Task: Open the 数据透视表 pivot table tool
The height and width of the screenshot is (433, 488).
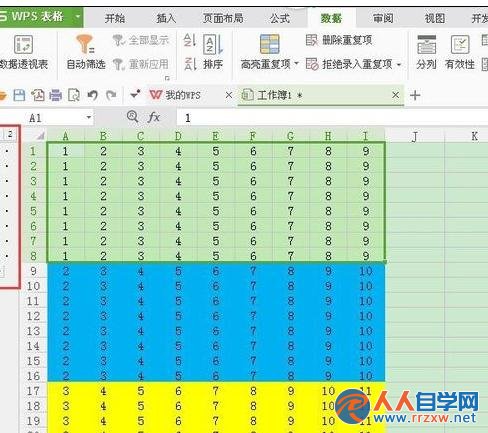Action: pyautogui.click(x=24, y=52)
